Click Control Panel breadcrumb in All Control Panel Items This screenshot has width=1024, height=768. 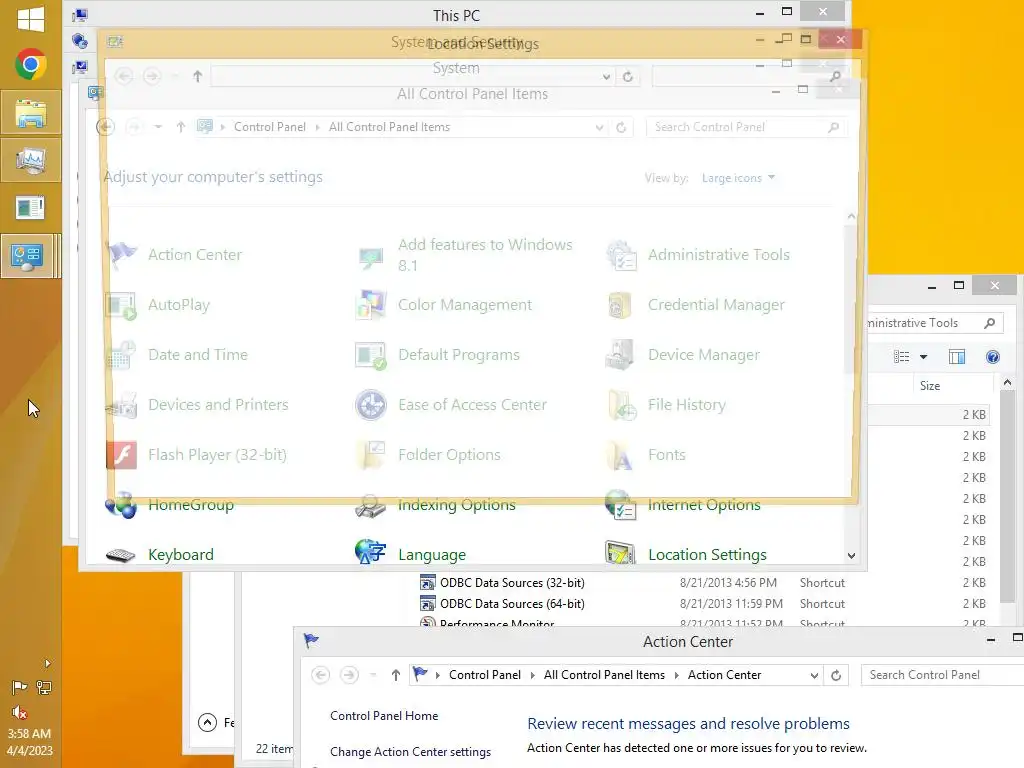(270, 127)
